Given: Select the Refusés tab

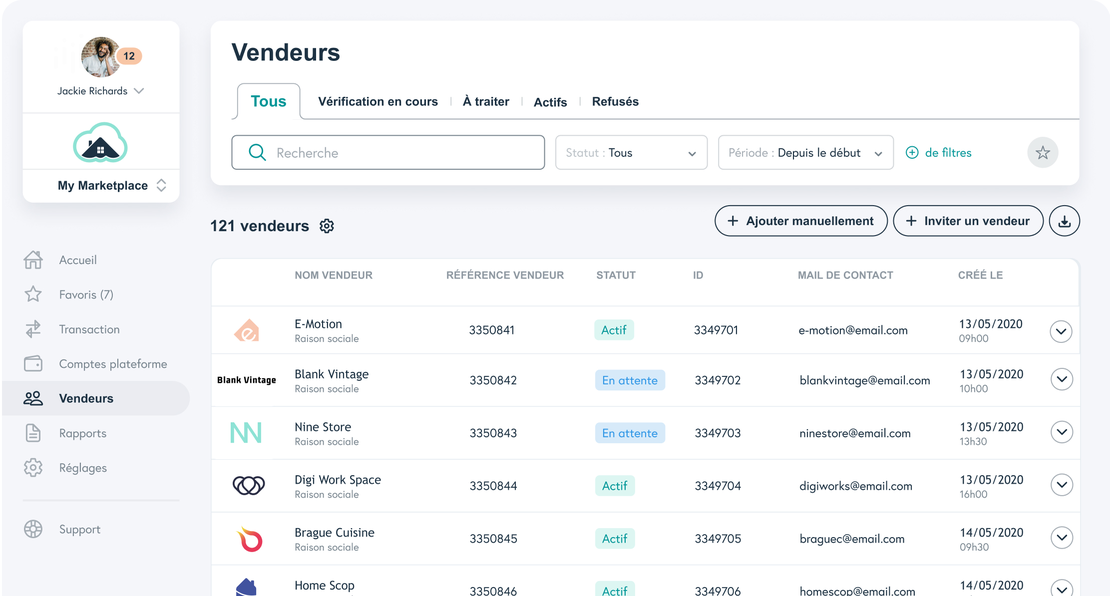Looking at the screenshot, I should click(x=615, y=102).
